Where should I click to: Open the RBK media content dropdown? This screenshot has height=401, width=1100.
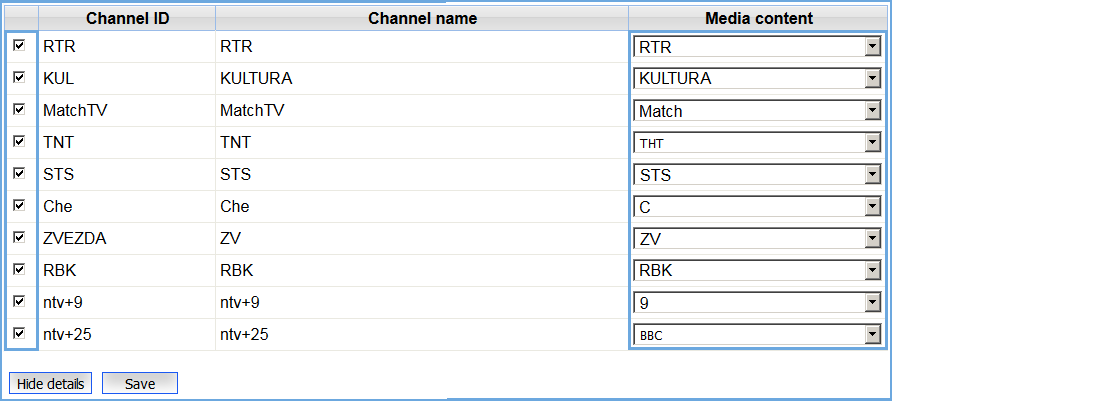(757, 271)
